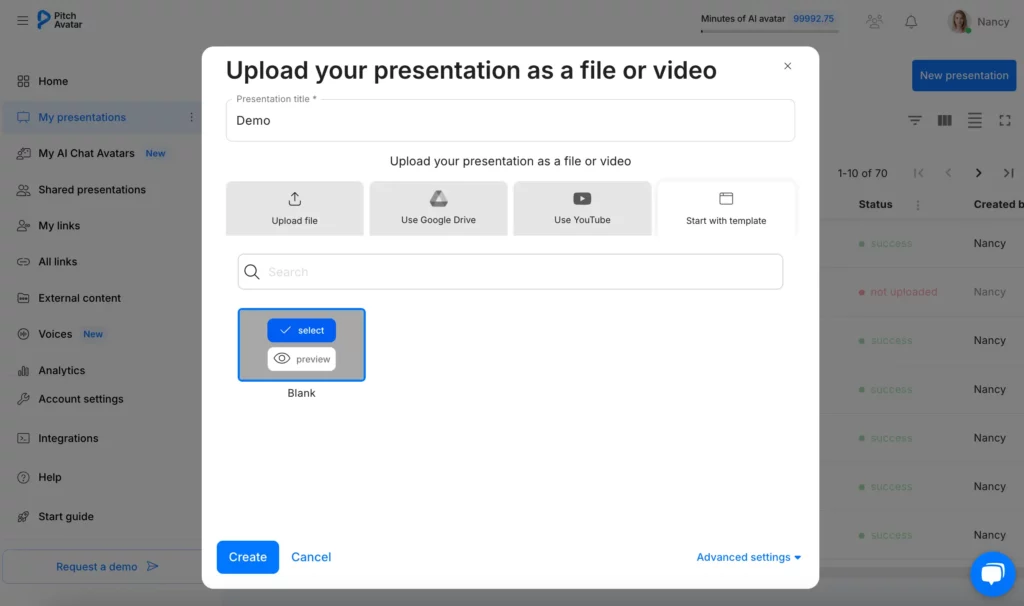Click the Minutes of AI avatar progress bar
The height and width of the screenshot is (606, 1024).
[769, 31]
